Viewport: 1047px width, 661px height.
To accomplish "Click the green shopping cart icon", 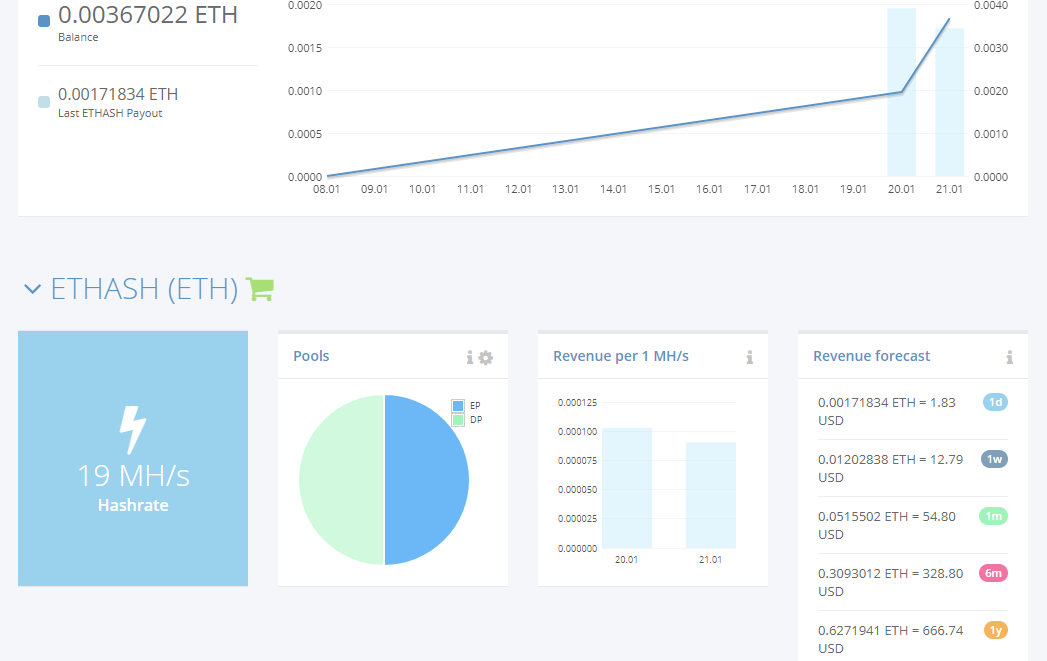I will 260,289.
